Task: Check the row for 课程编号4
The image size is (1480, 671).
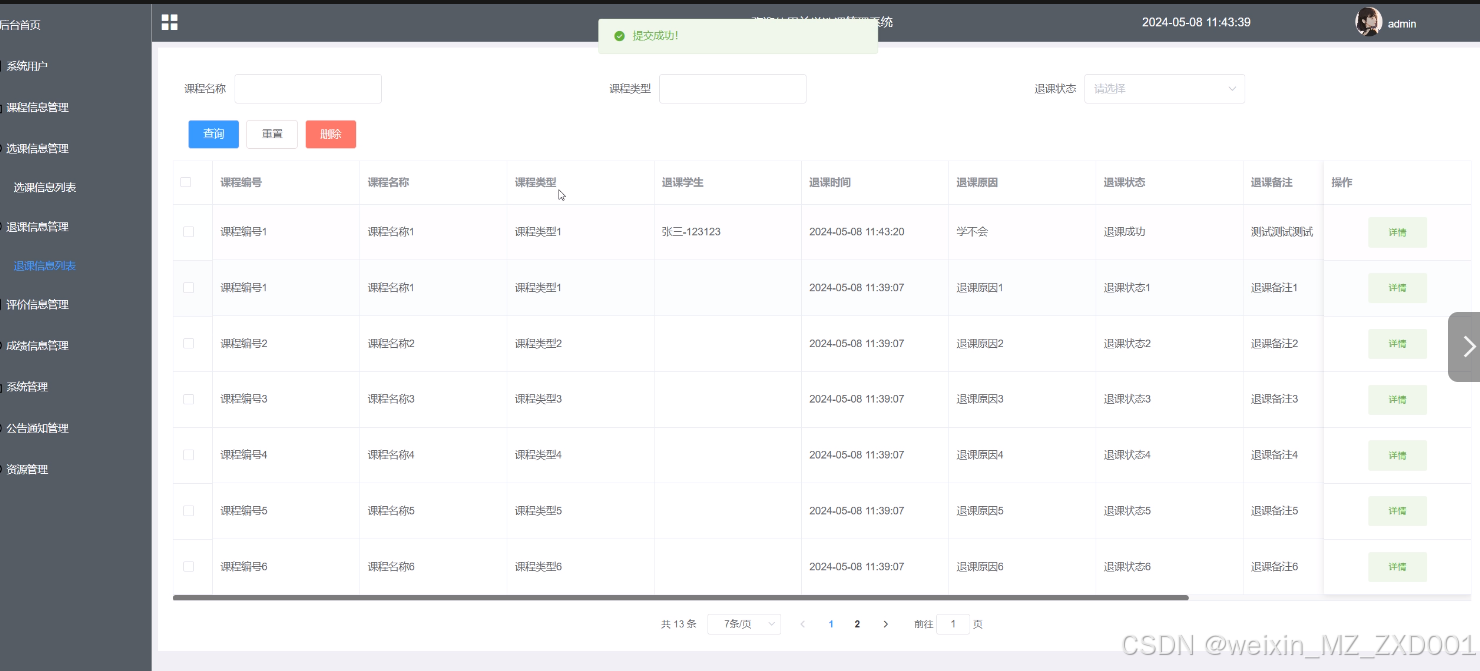Action: (188, 455)
